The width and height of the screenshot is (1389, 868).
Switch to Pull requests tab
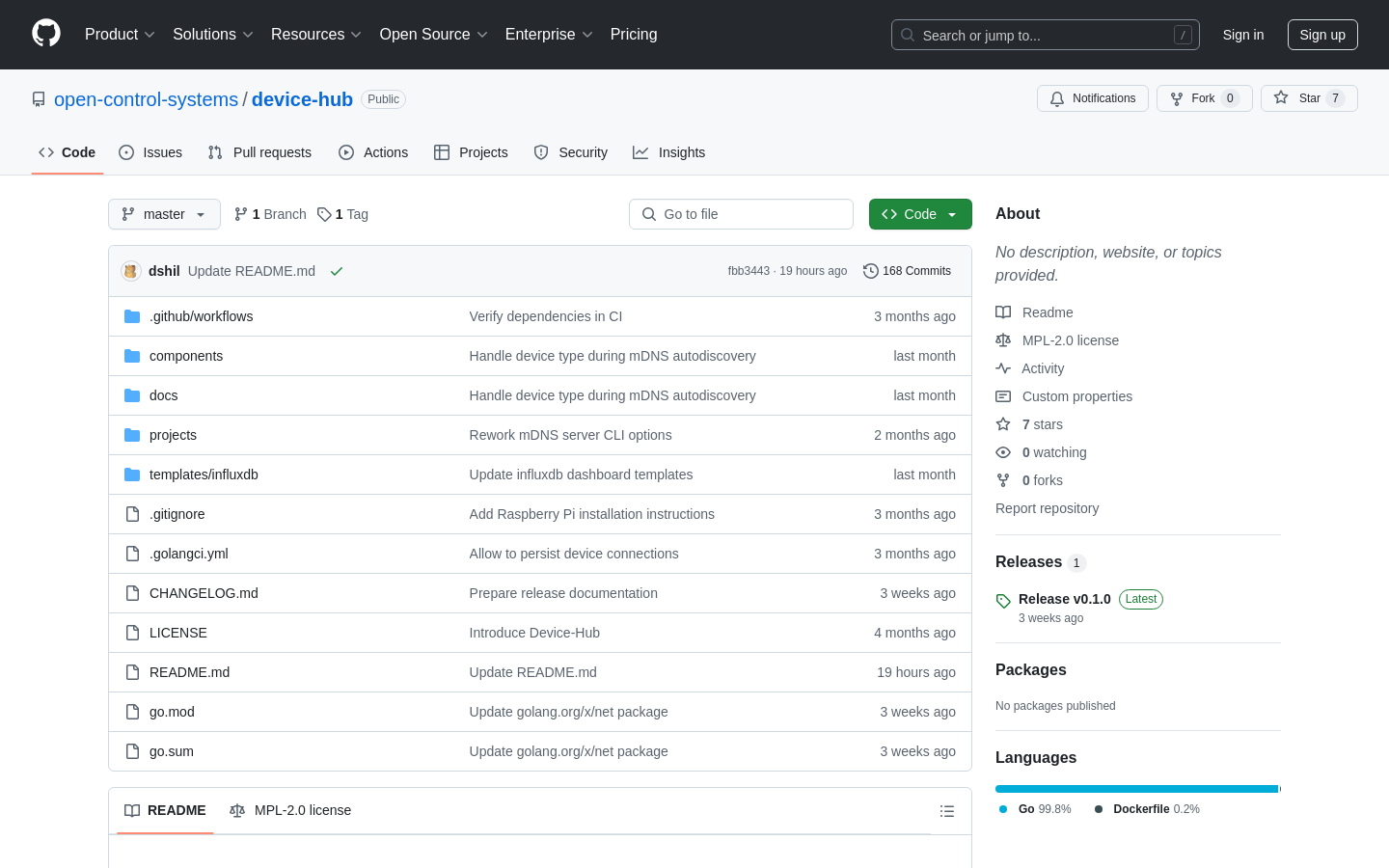(259, 152)
